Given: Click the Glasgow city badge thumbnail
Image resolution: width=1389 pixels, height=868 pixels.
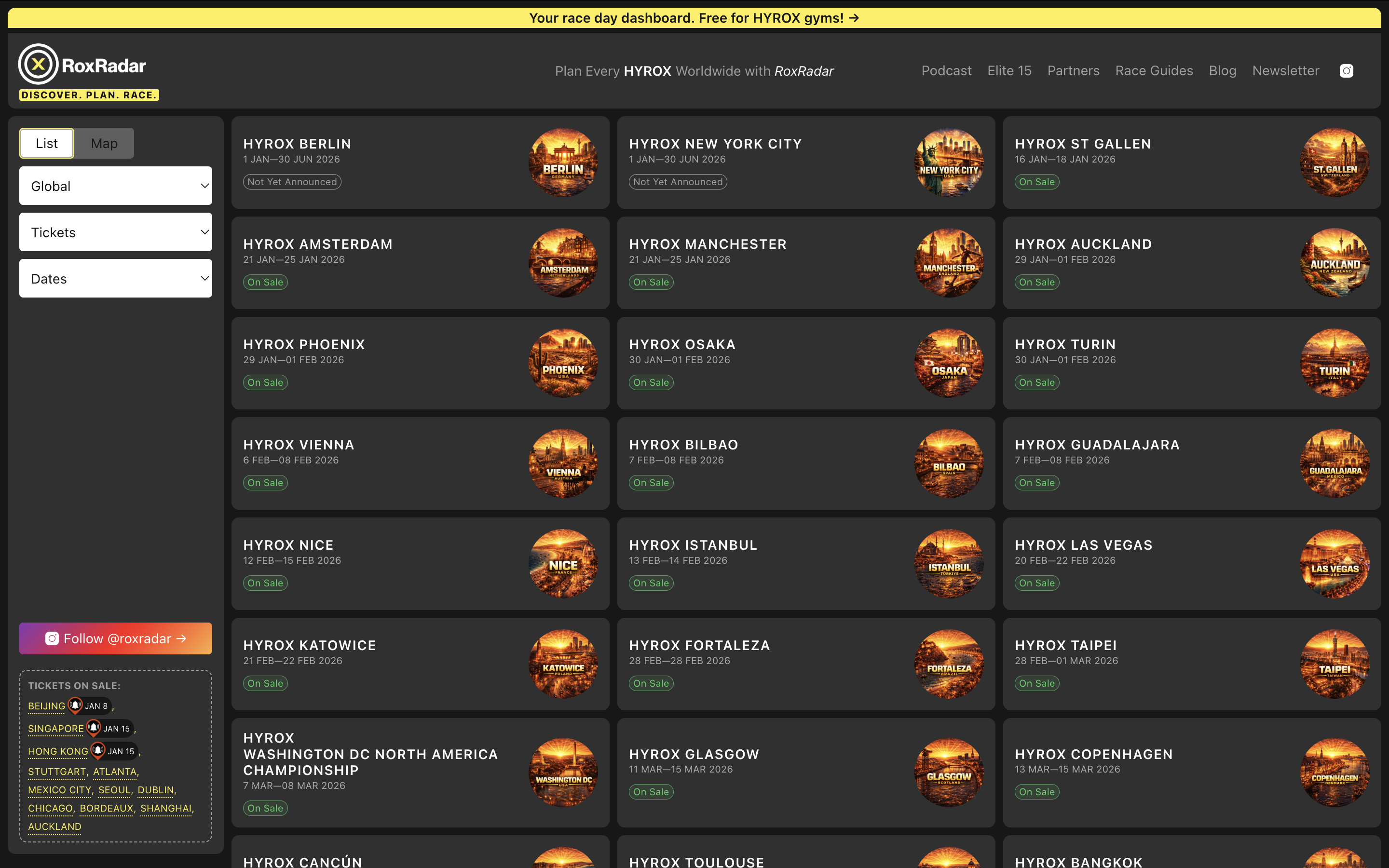Looking at the screenshot, I should pos(948,772).
